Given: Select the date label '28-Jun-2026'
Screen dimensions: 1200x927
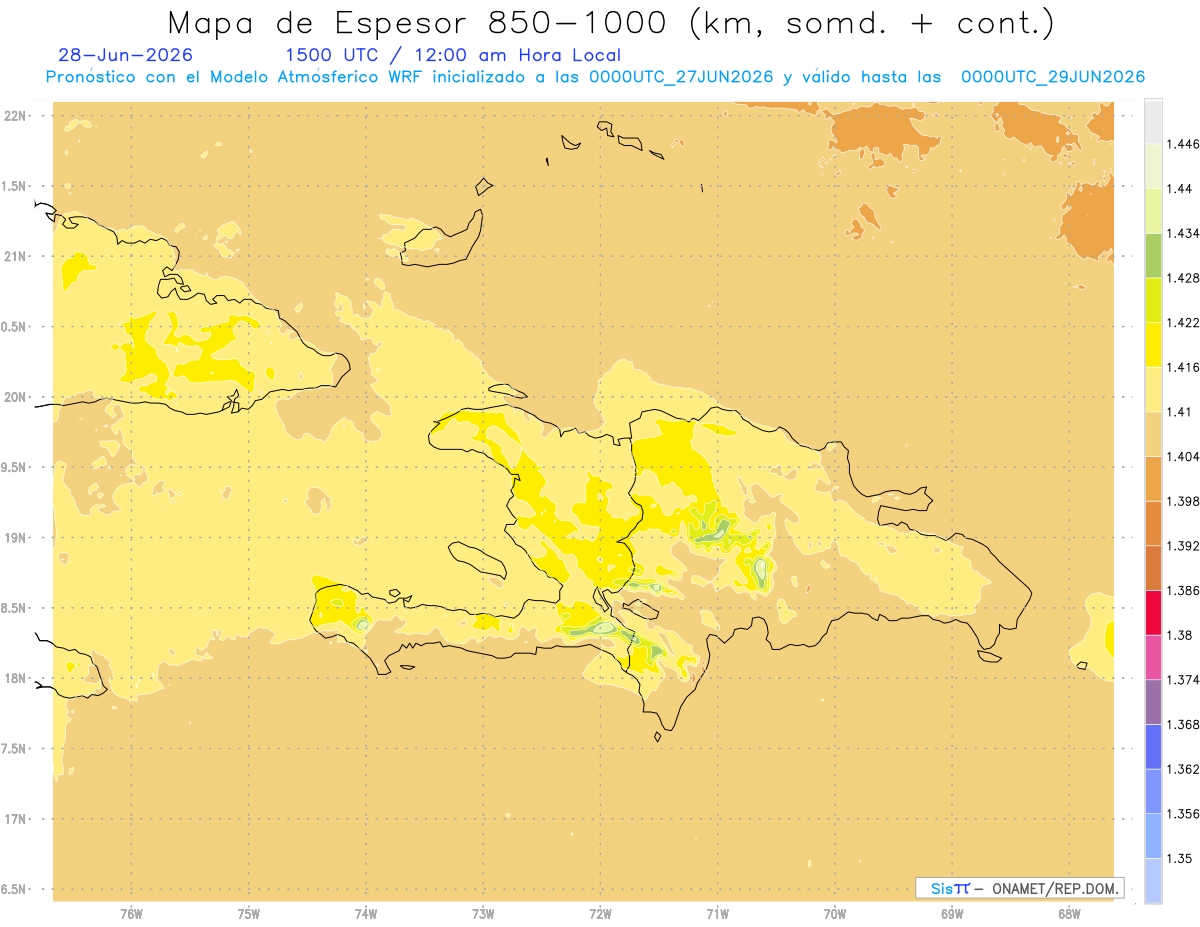Looking at the screenshot, I should (x=126, y=55).
